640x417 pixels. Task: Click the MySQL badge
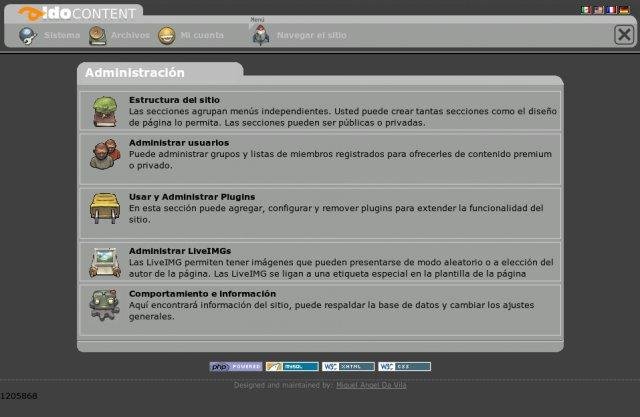click(x=292, y=366)
